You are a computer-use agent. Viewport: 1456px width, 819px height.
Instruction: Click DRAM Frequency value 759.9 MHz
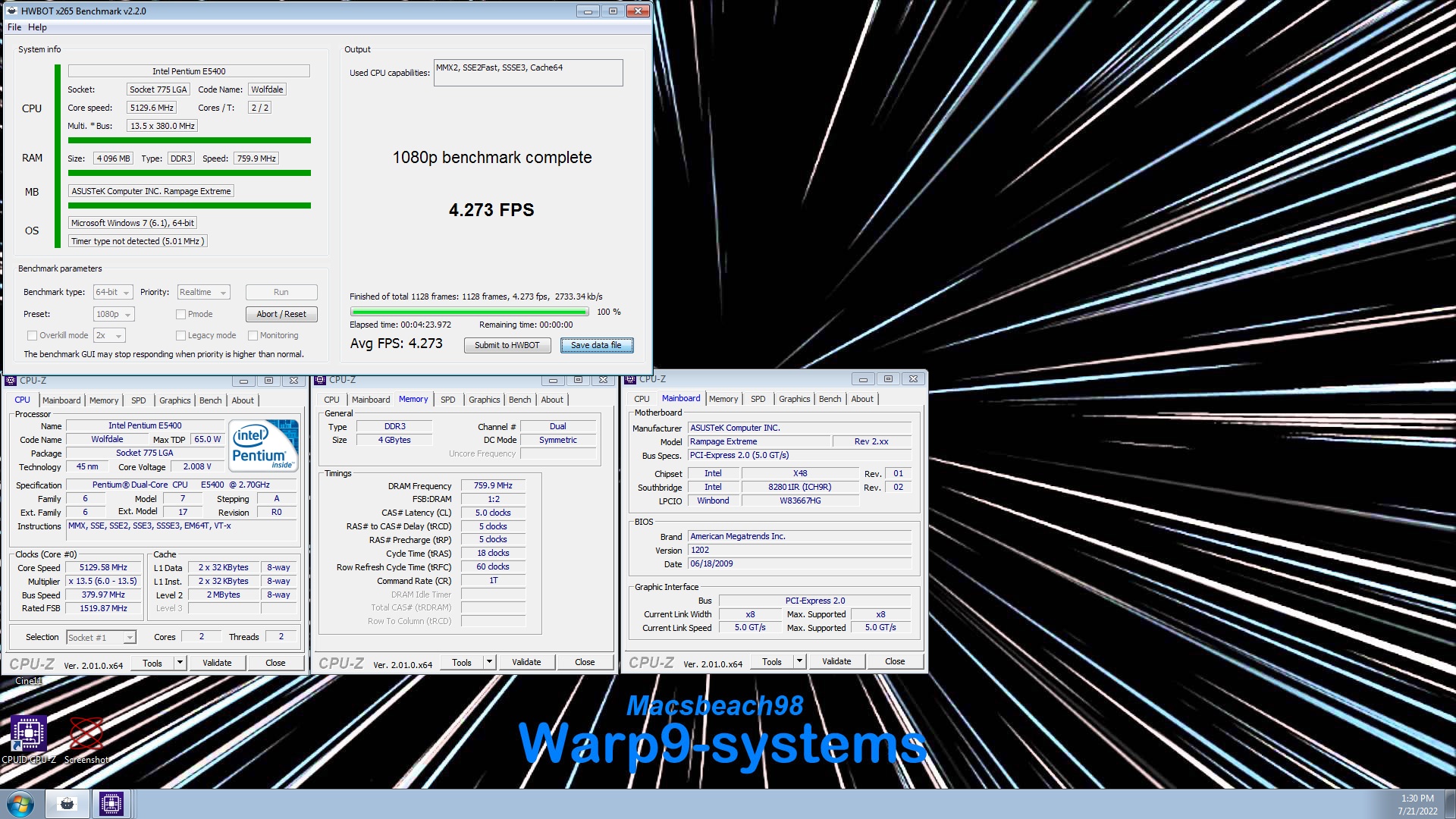(493, 485)
